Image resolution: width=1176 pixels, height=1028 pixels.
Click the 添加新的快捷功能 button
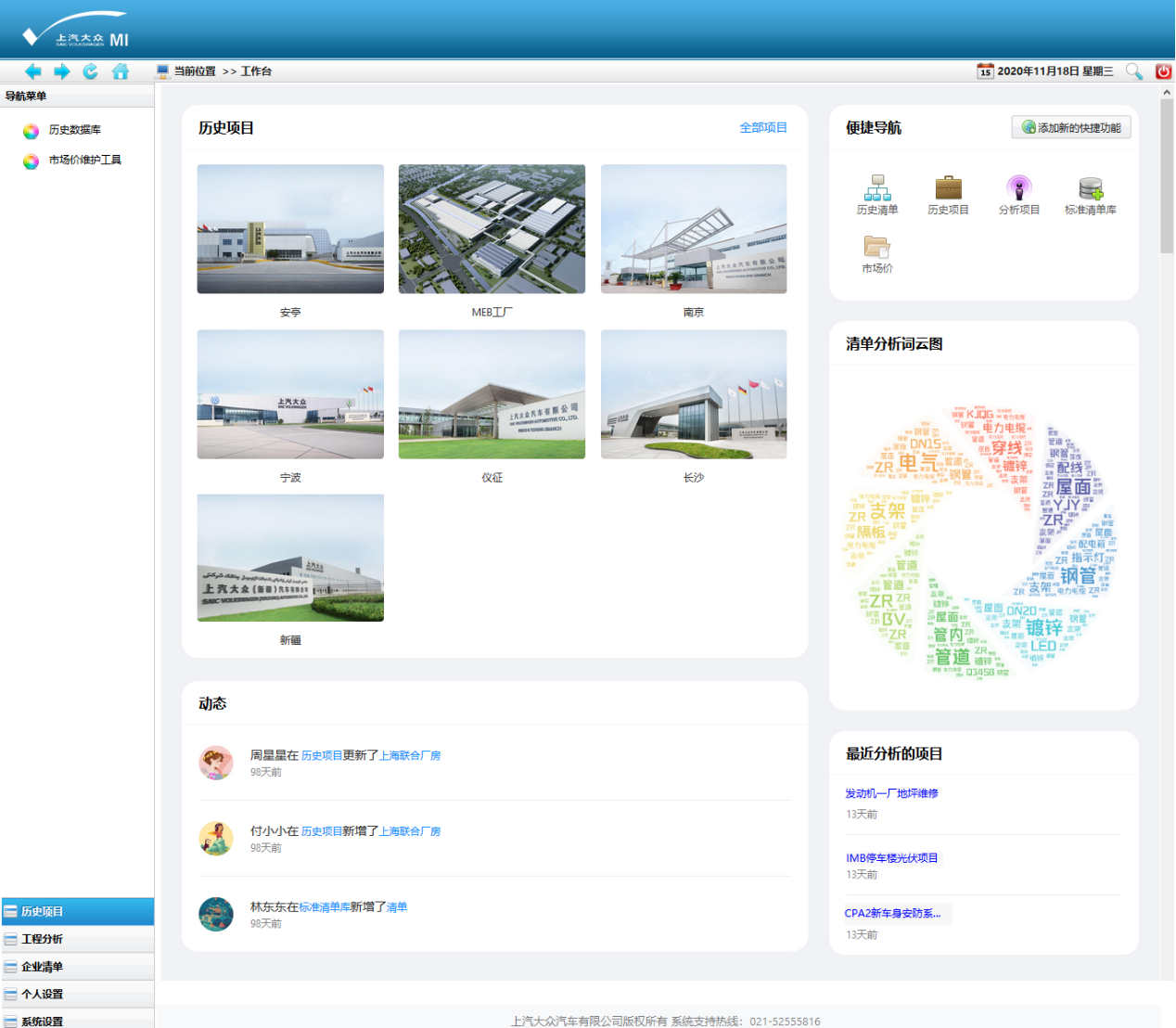(x=1071, y=128)
